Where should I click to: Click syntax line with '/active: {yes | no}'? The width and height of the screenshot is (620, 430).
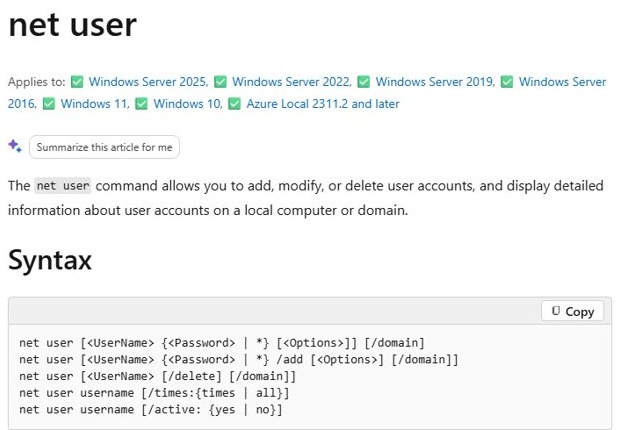click(x=151, y=409)
